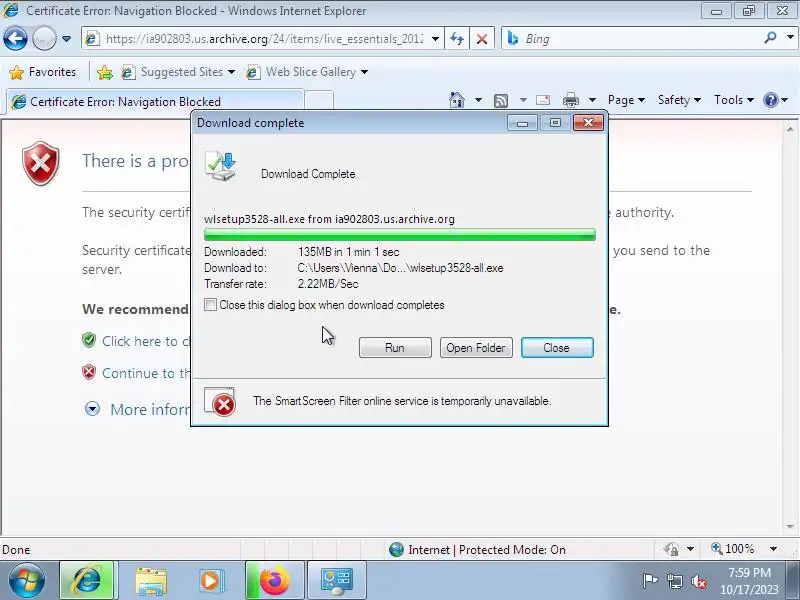Click the 'wlsetup3528-all.exe from ia902803.us.archive.org' text
This screenshot has height=600, width=800.
click(x=329, y=219)
